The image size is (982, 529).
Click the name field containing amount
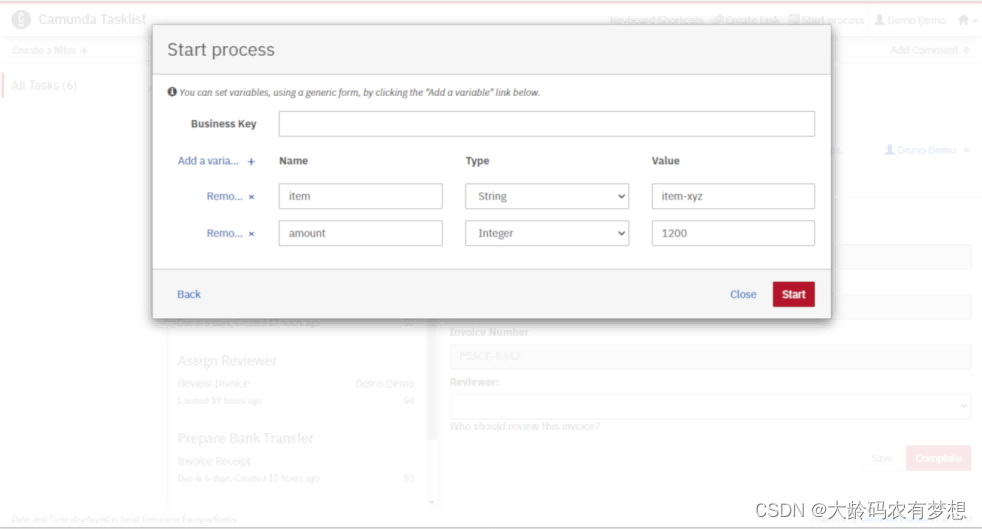pyautogui.click(x=360, y=233)
